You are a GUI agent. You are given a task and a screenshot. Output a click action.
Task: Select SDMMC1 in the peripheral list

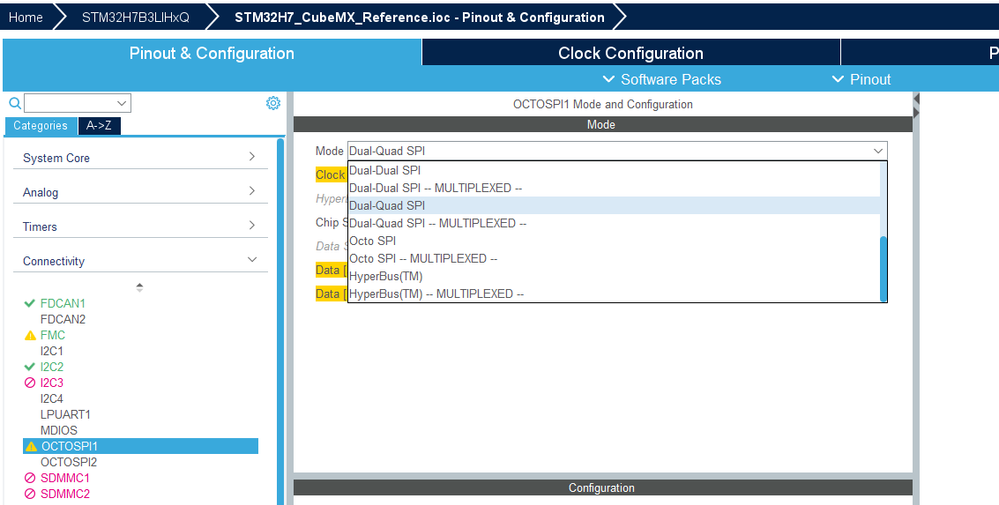click(65, 478)
